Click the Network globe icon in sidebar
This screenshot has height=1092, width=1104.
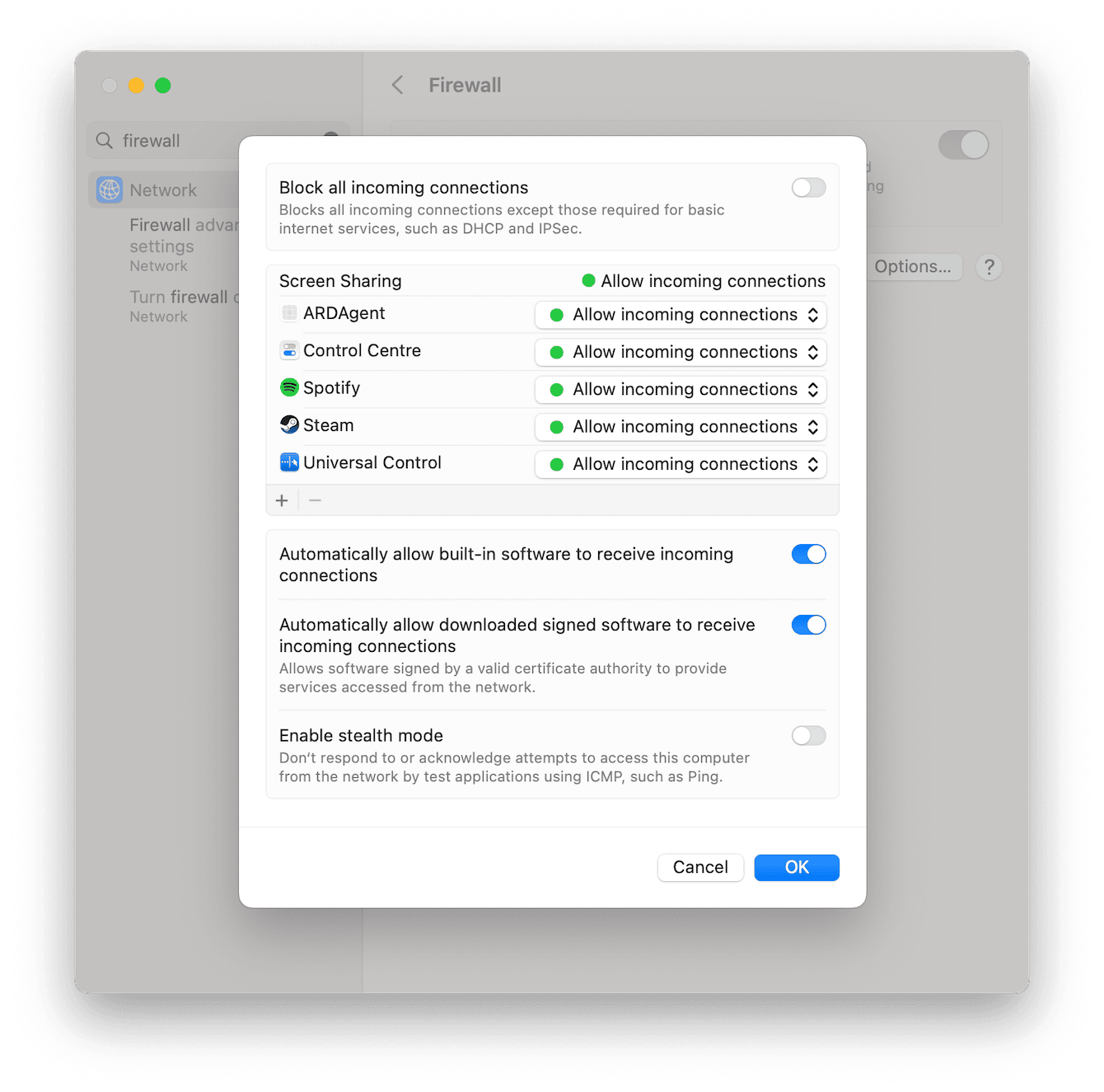(x=108, y=190)
